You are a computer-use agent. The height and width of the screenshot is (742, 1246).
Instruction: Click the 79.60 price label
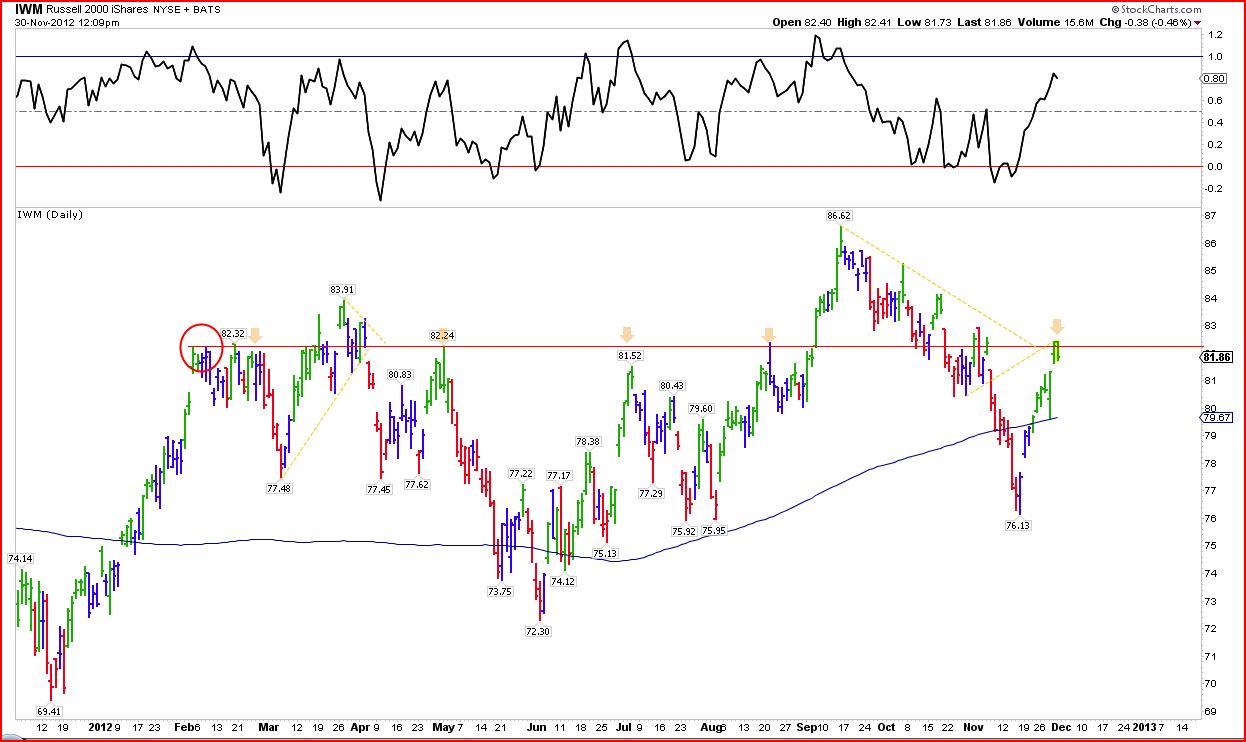point(702,408)
